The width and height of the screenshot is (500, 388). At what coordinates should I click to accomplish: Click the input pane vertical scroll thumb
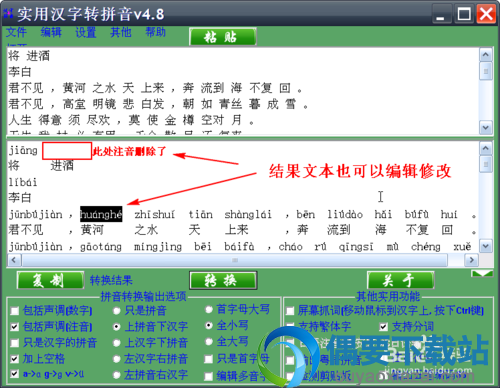486,71
